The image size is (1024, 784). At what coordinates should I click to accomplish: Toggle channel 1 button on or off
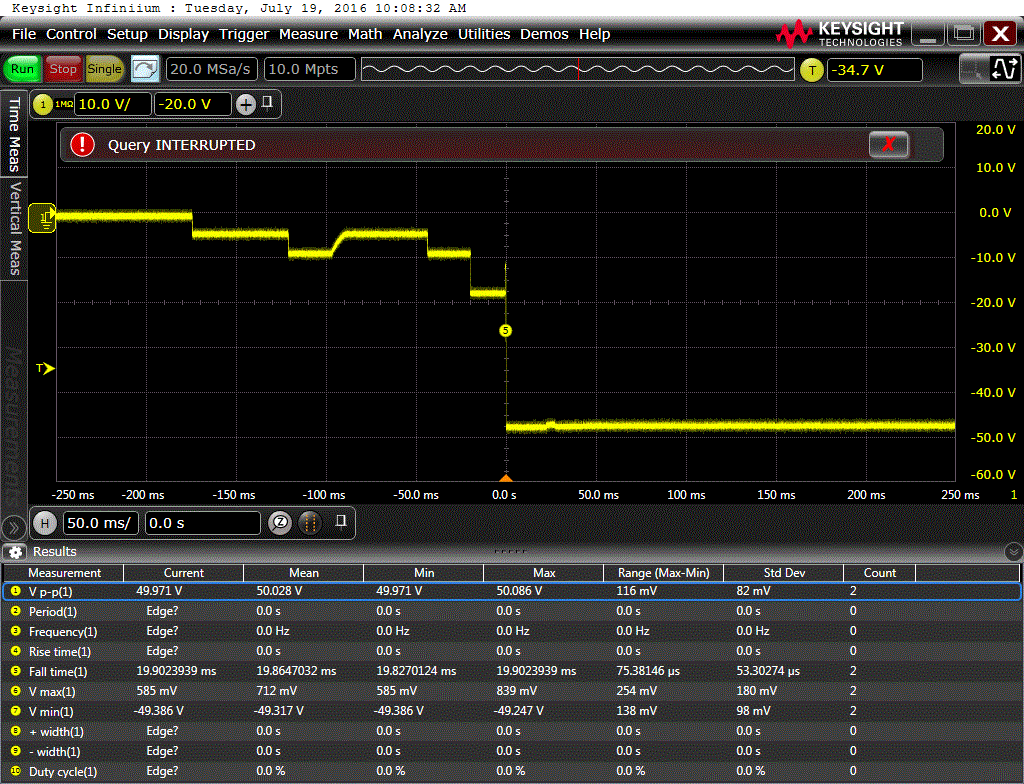(42, 105)
